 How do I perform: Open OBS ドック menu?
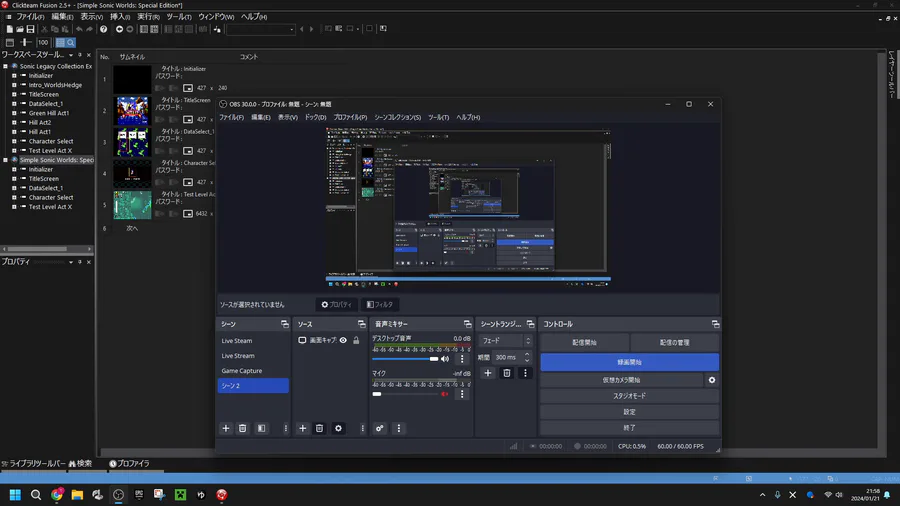click(x=315, y=117)
